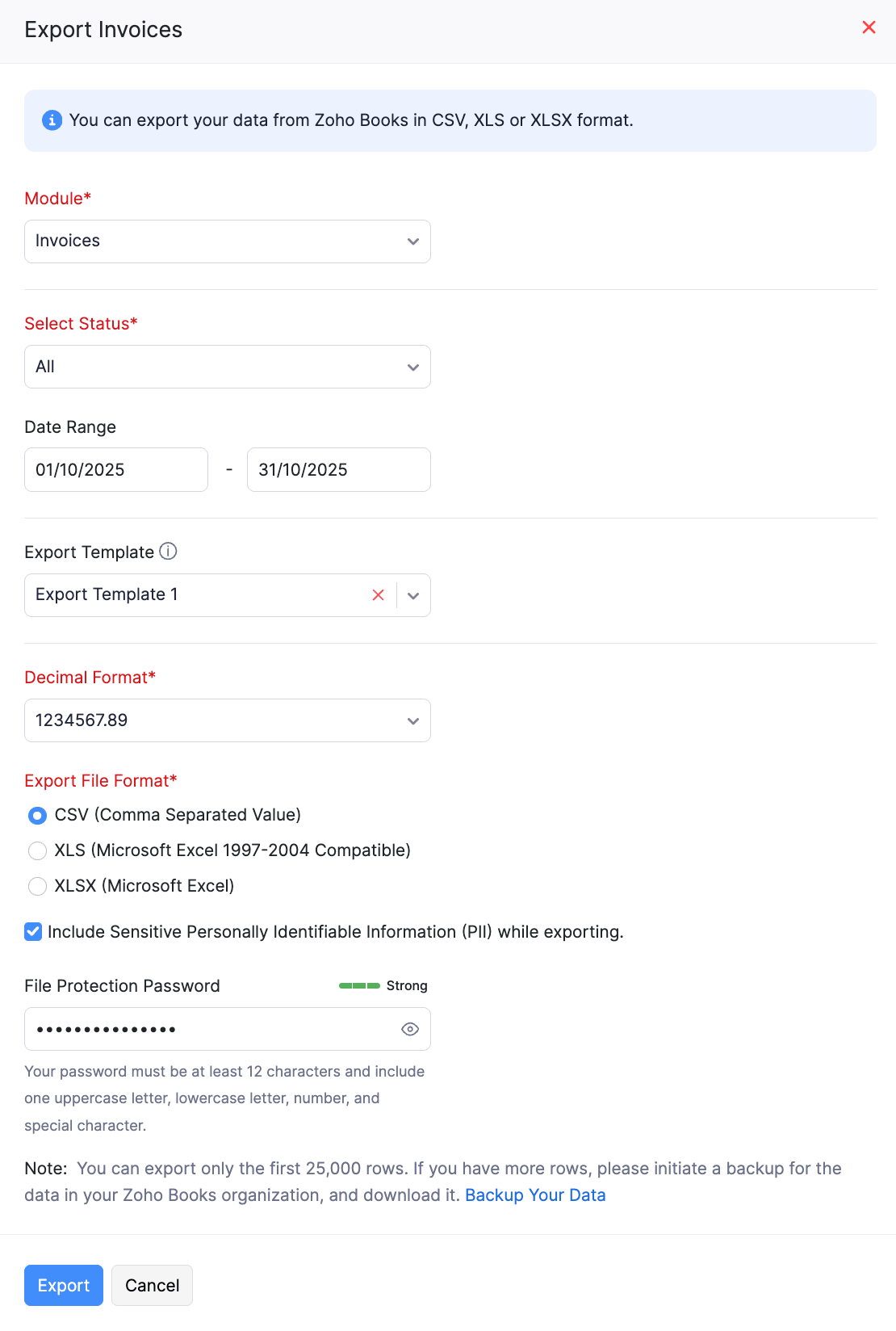Image resolution: width=896 pixels, height=1331 pixels.
Task: Click the blue info icon in banner
Action: coord(52,120)
